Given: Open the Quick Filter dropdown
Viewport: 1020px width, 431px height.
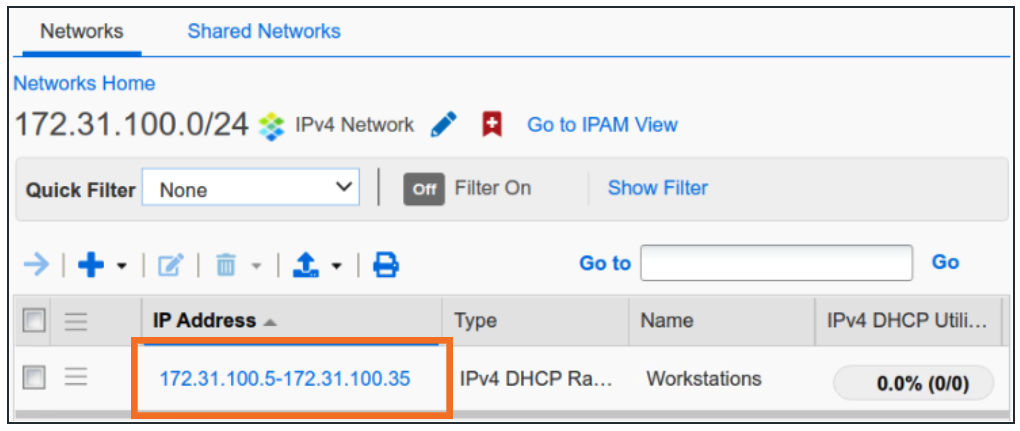Looking at the screenshot, I should tap(250, 188).
